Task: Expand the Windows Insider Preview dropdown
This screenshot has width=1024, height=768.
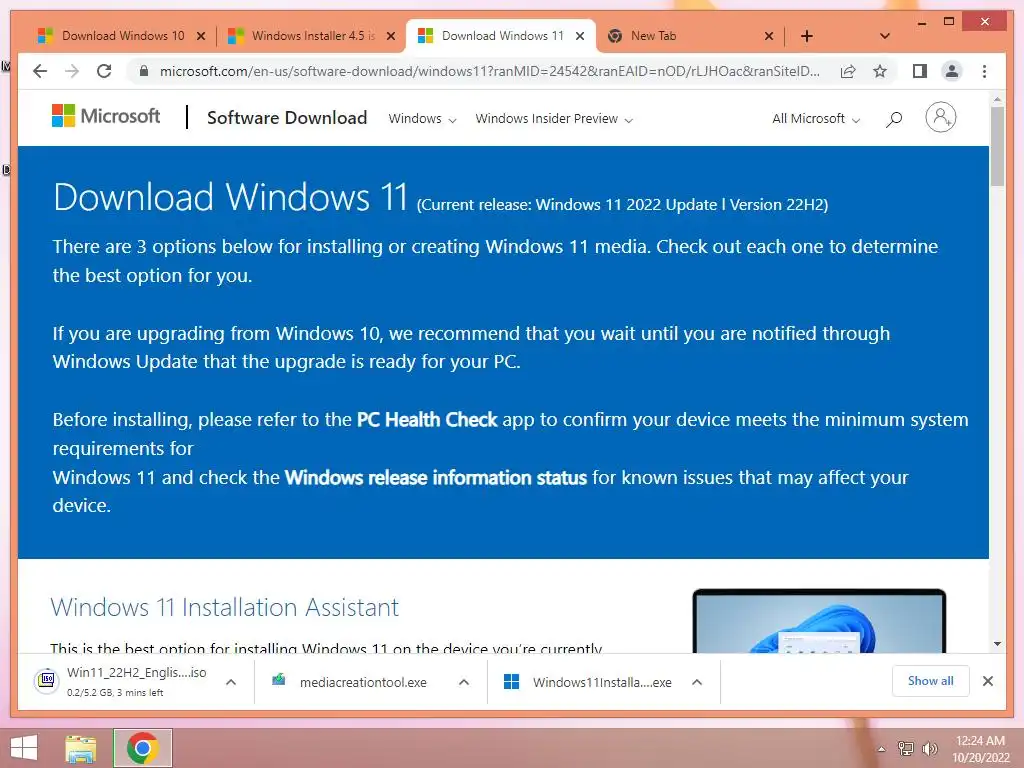Action: coord(554,119)
